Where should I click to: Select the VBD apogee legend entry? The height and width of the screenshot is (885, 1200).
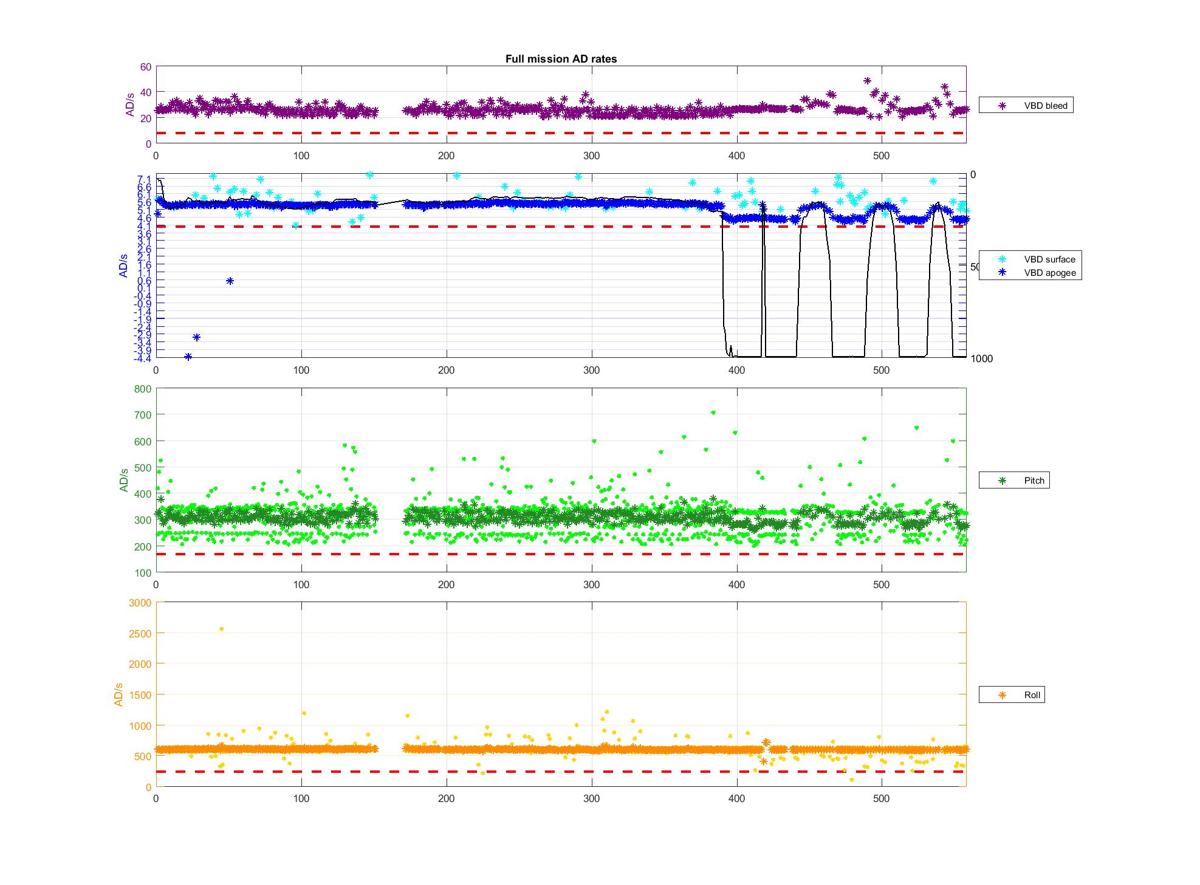point(1032,272)
